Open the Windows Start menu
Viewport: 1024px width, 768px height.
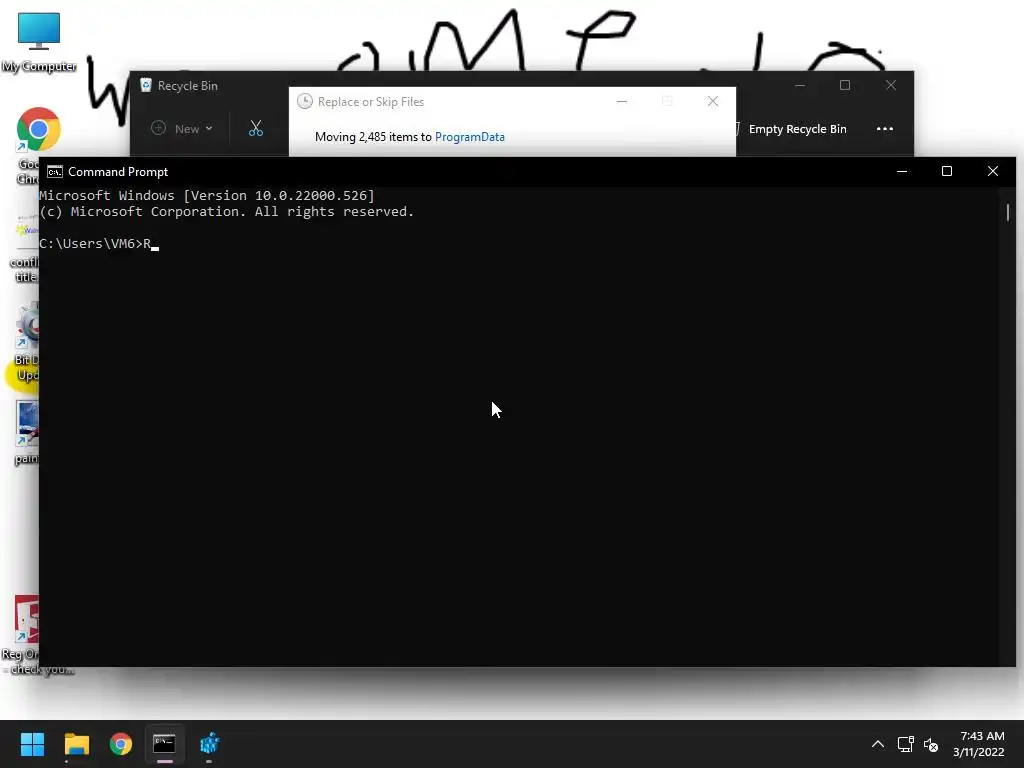tap(32, 744)
